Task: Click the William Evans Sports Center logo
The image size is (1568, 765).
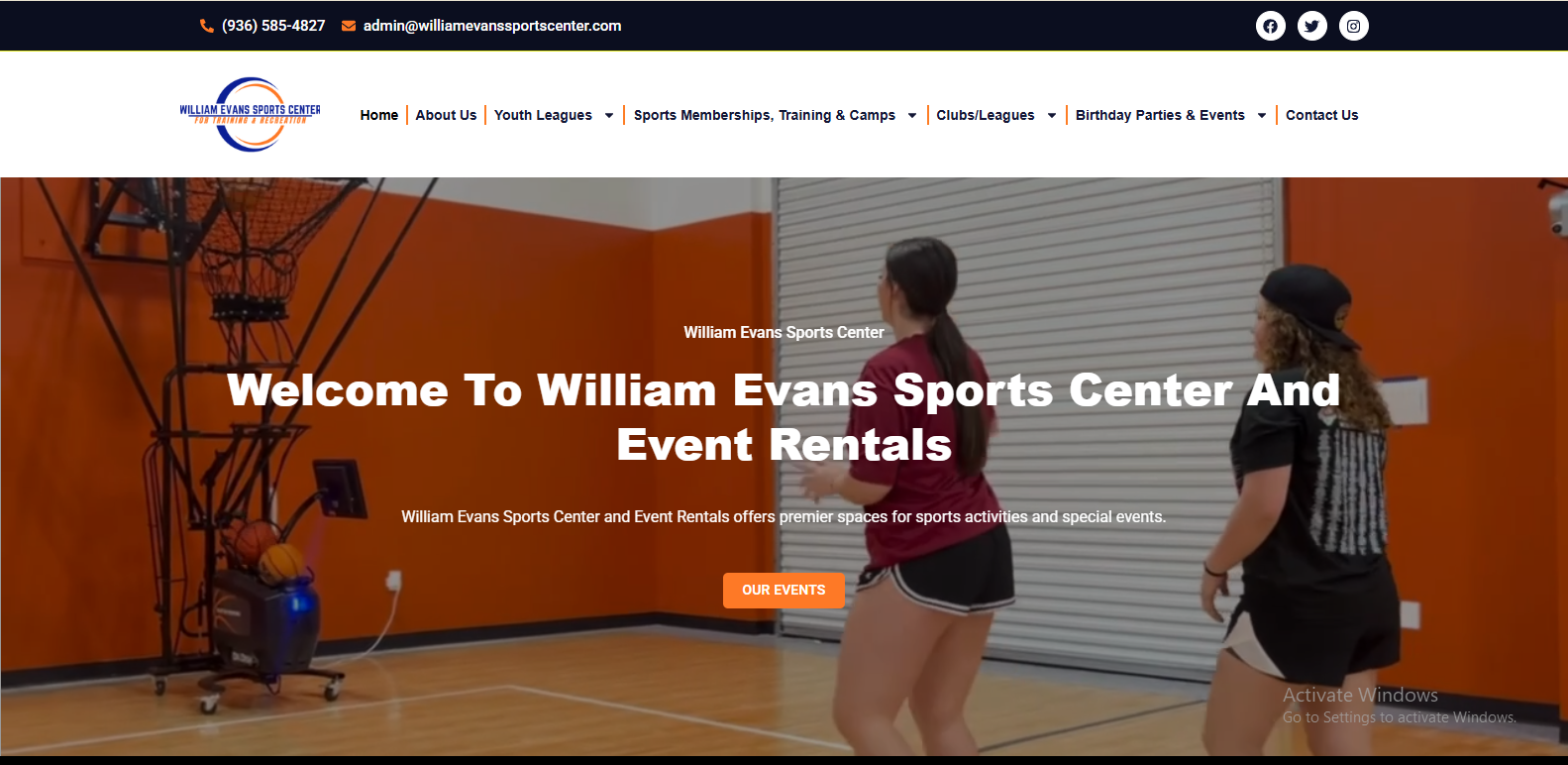Action: [x=250, y=114]
